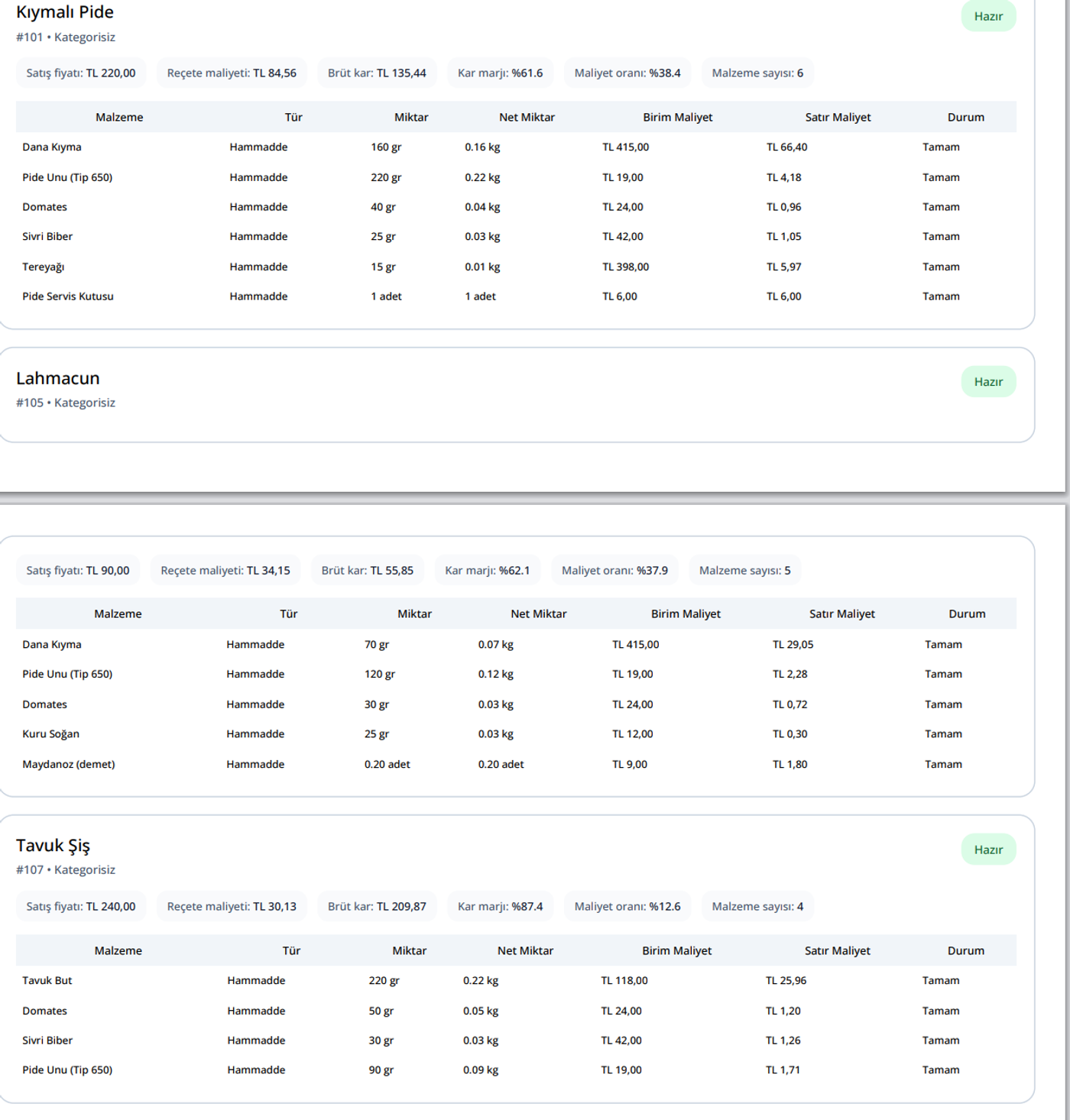
Task: Click the 'Tavuk But' ingredient name
Action: coord(47,981)
